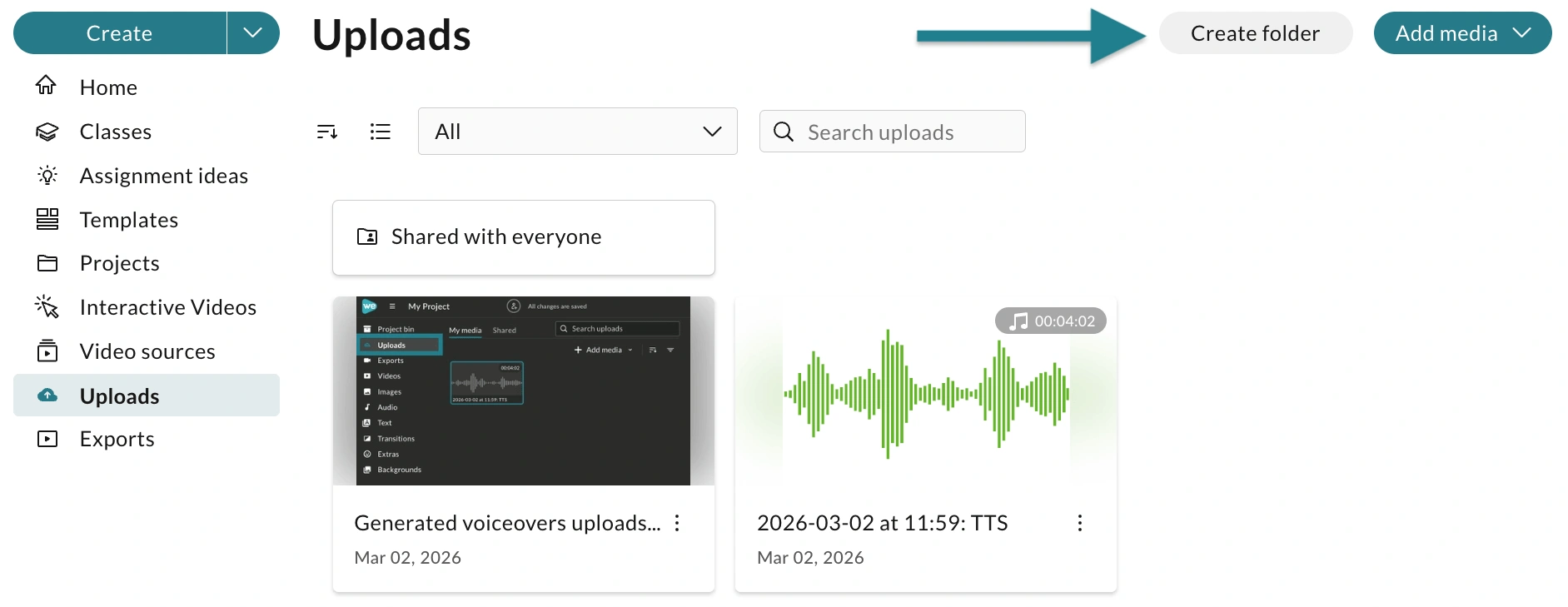
Task: Click the Home house icon
Action: click(x=47, y=85)
